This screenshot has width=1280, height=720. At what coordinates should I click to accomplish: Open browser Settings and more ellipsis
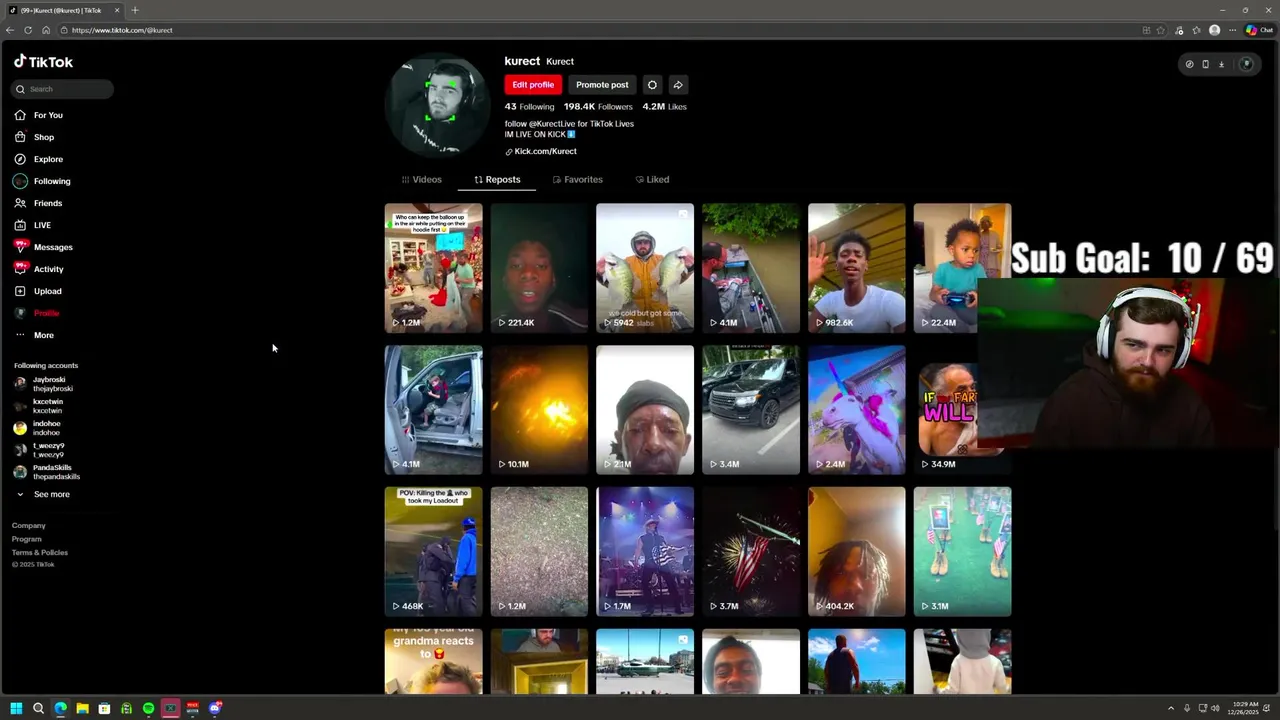coord(1233,30)
